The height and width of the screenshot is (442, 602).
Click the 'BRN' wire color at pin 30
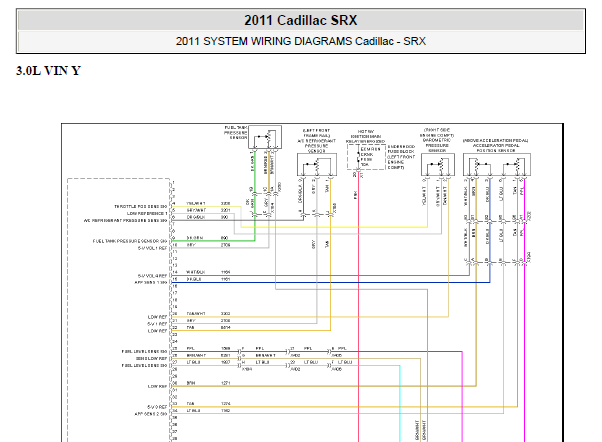tap(191, 383)
